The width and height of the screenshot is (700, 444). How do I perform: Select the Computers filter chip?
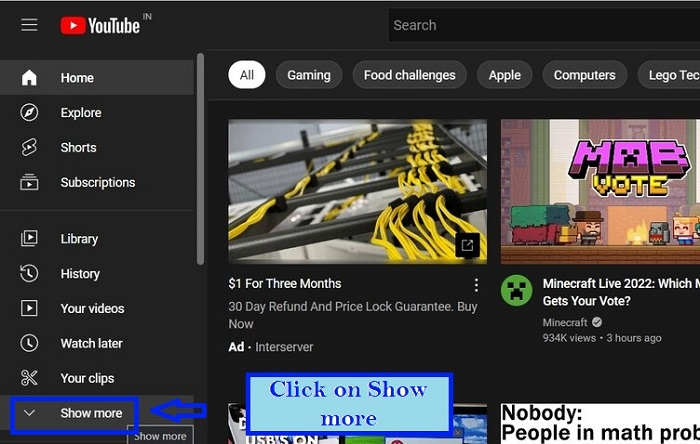585,75
